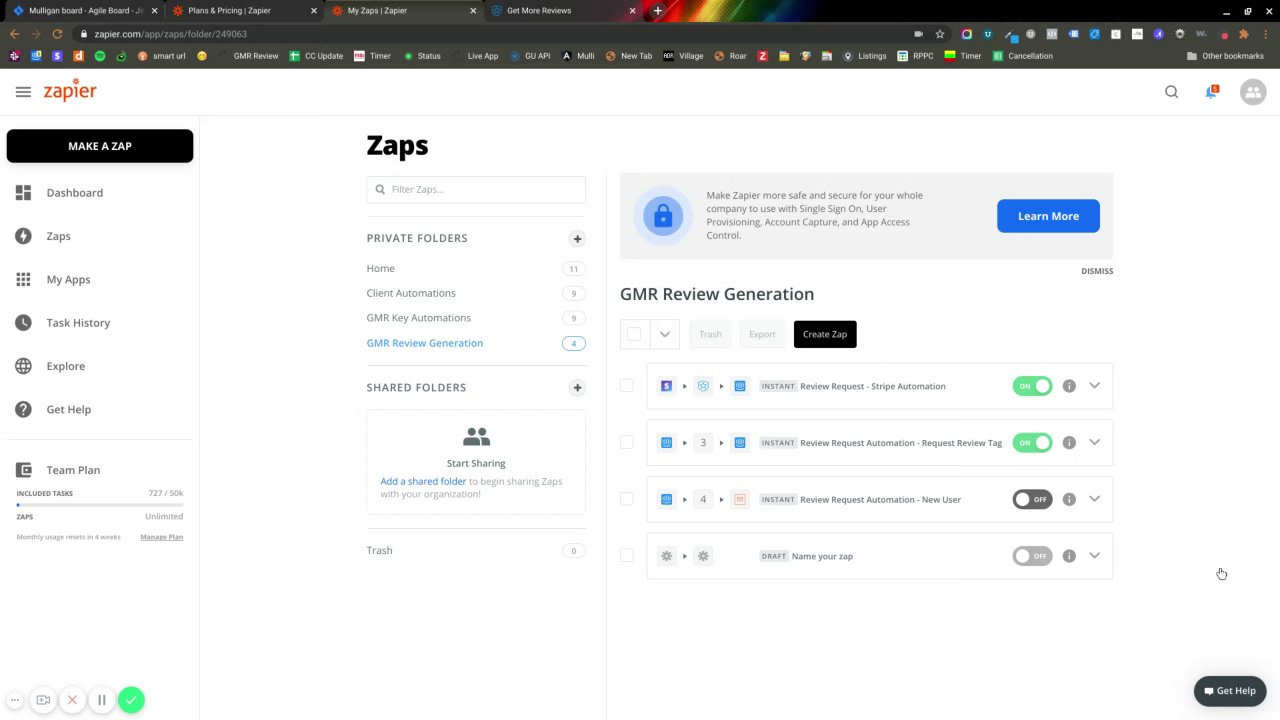The image size is (1280, 720).
Task: Expand options for New User zap
Action: click(x=1094, y=499)
